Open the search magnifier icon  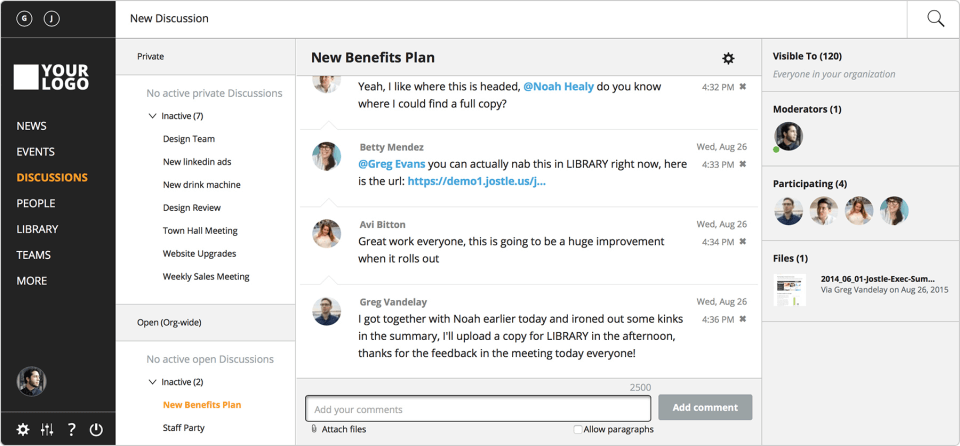tap(935, 19)
